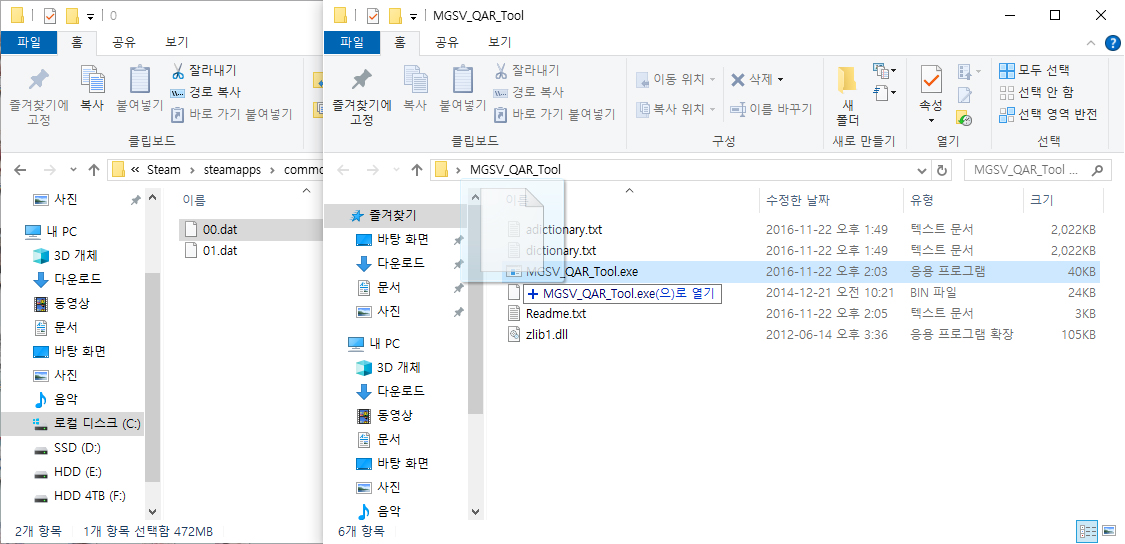Click 잘라내기 (Cut) in MGSV_QAR_Tool window
This screenshot has width=1125, height=544.
click(527, 70)
